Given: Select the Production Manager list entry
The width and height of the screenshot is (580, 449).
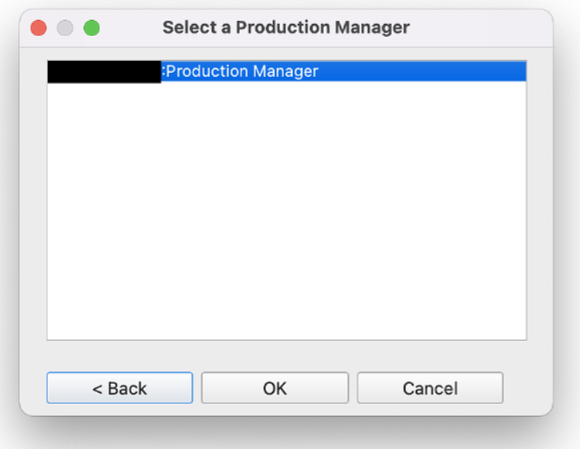Looking at the screenshot, I should click(x=287, y=71).
